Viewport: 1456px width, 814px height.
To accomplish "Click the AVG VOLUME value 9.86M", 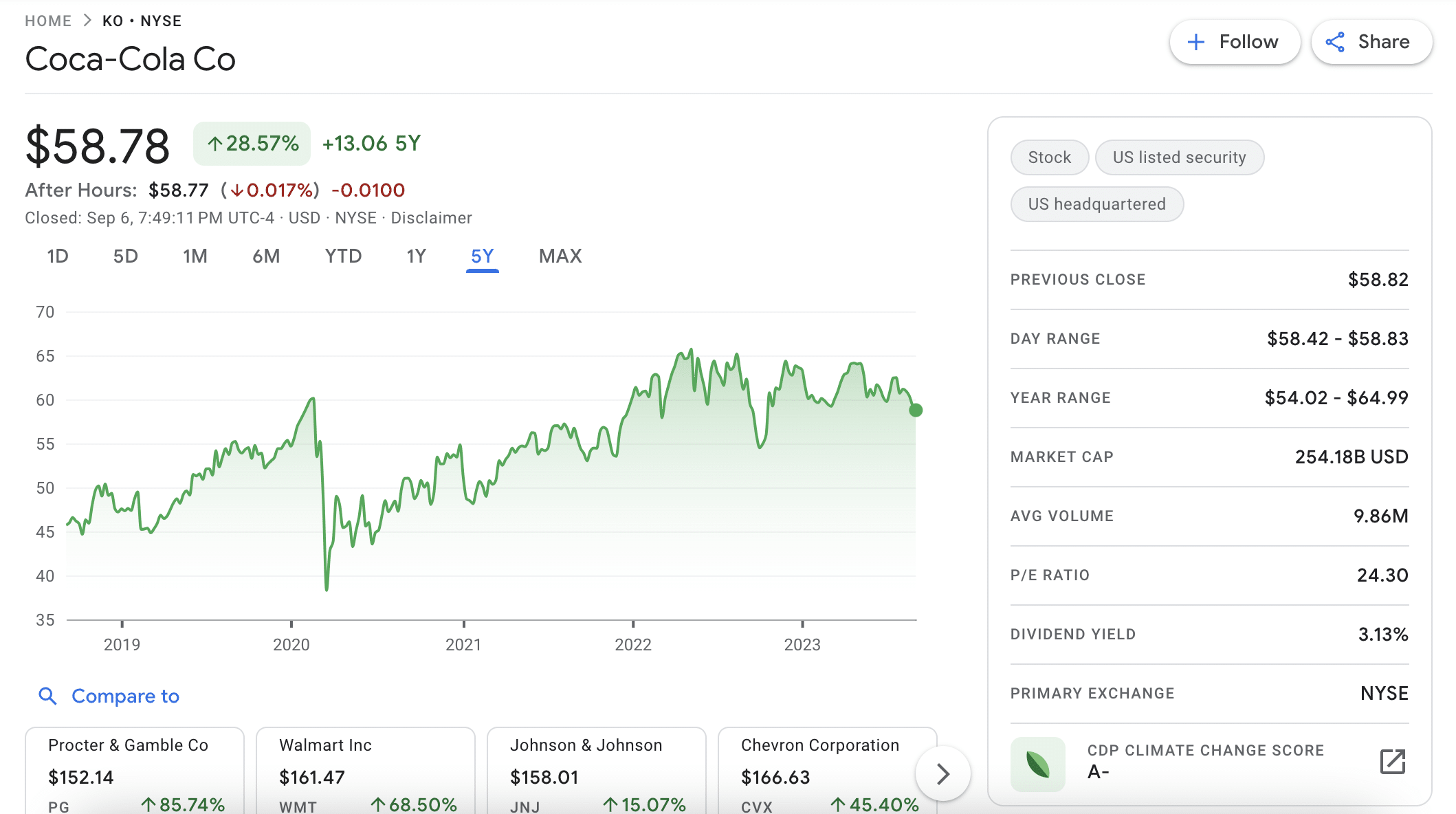I will [1381, 516].
